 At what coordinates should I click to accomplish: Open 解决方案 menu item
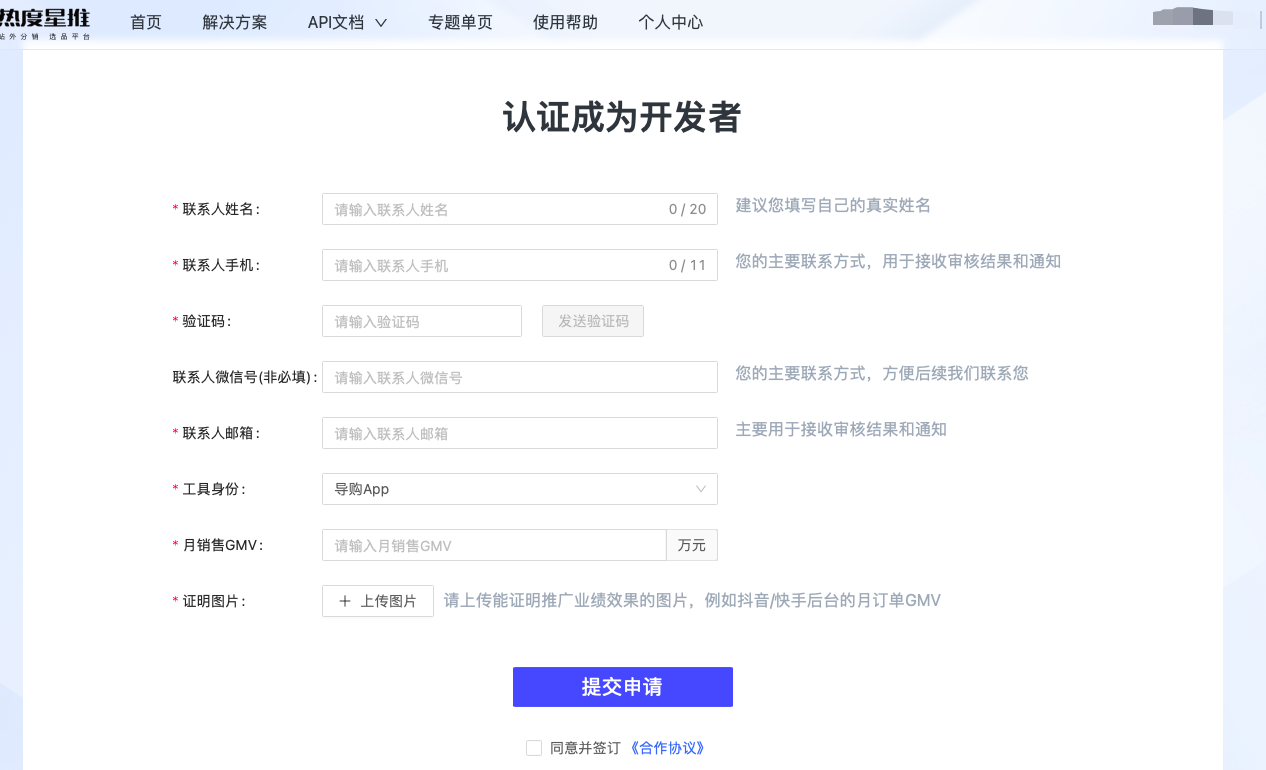pos(234,22)
